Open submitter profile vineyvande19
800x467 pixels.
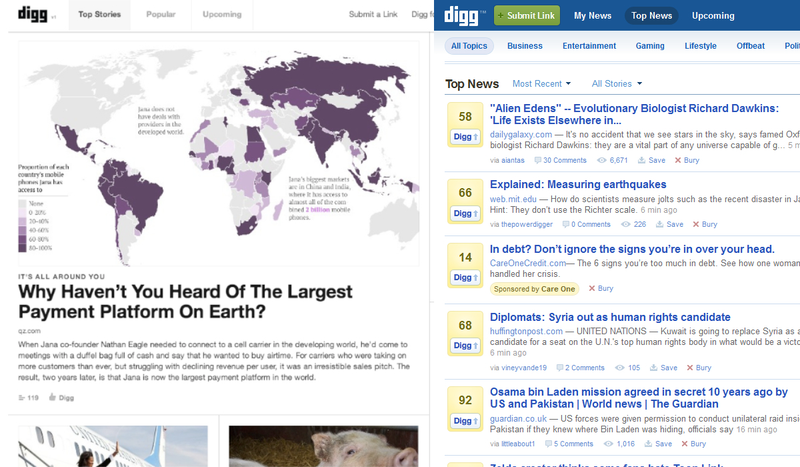click(x=524, y=368)
